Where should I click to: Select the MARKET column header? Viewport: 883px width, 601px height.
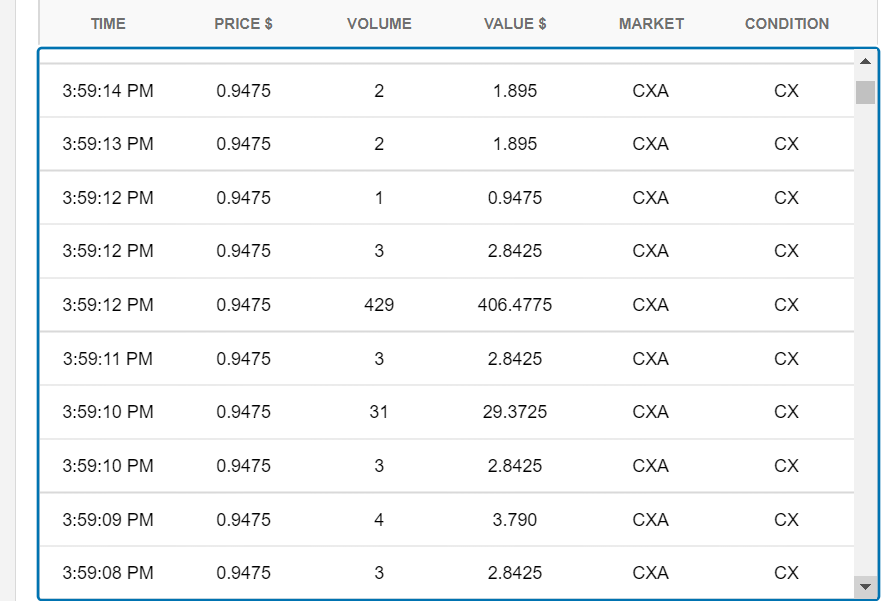point(651,24)
